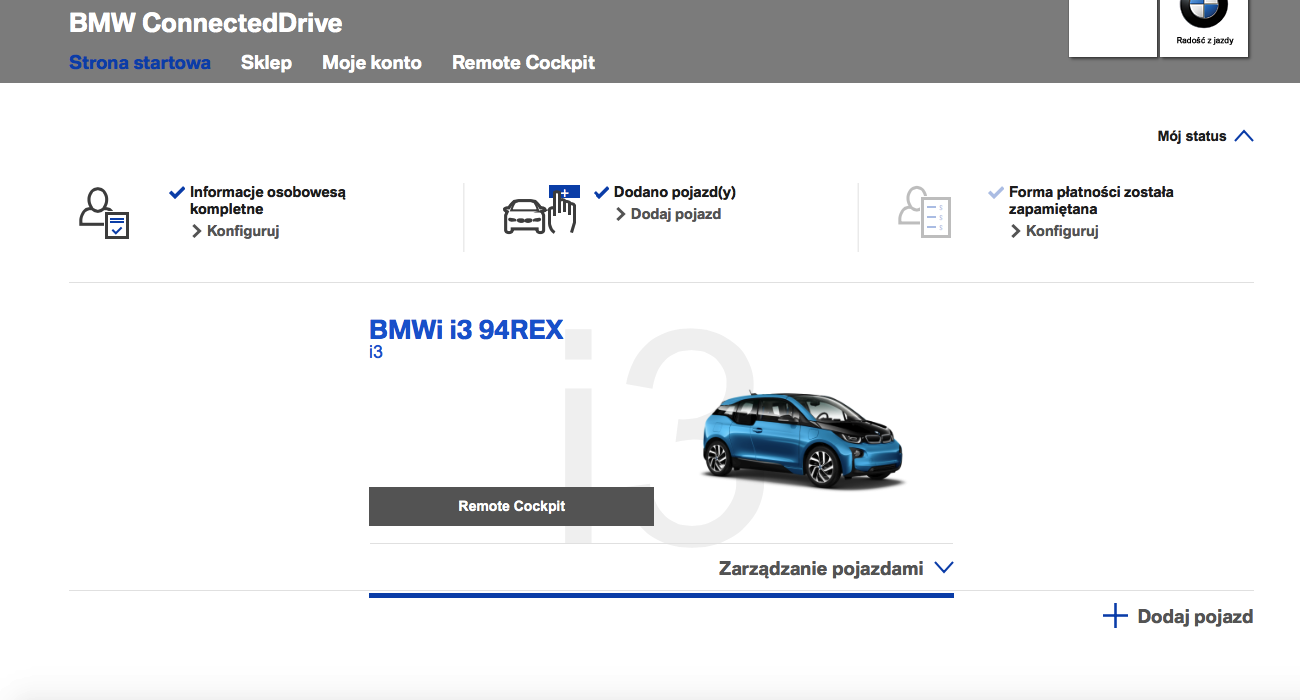Click Dodaj pojazd with plus sign
Screen dimensions: 1300x700
pyautogui.click(x=1178, y=616)
